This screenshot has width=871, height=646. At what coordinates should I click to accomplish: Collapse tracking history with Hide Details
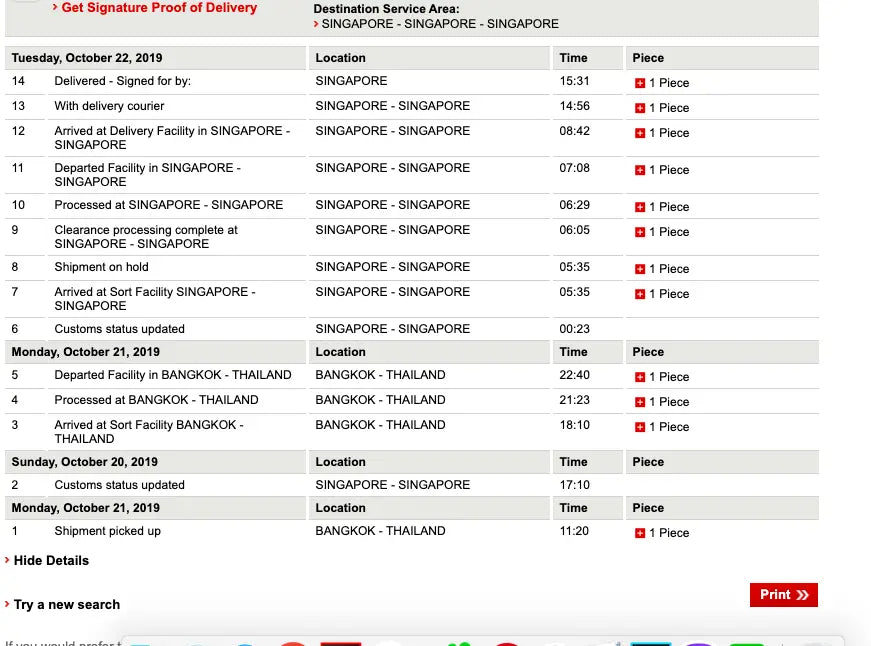[51, 560]
